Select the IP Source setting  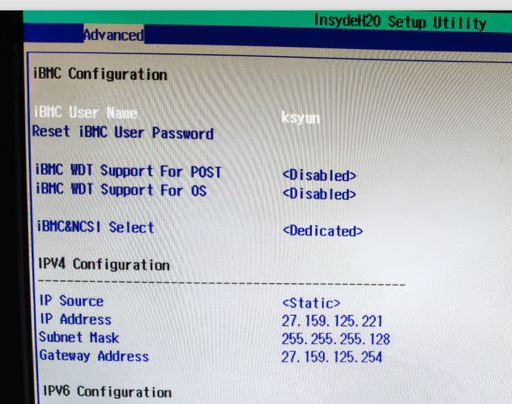coord(72,301)
